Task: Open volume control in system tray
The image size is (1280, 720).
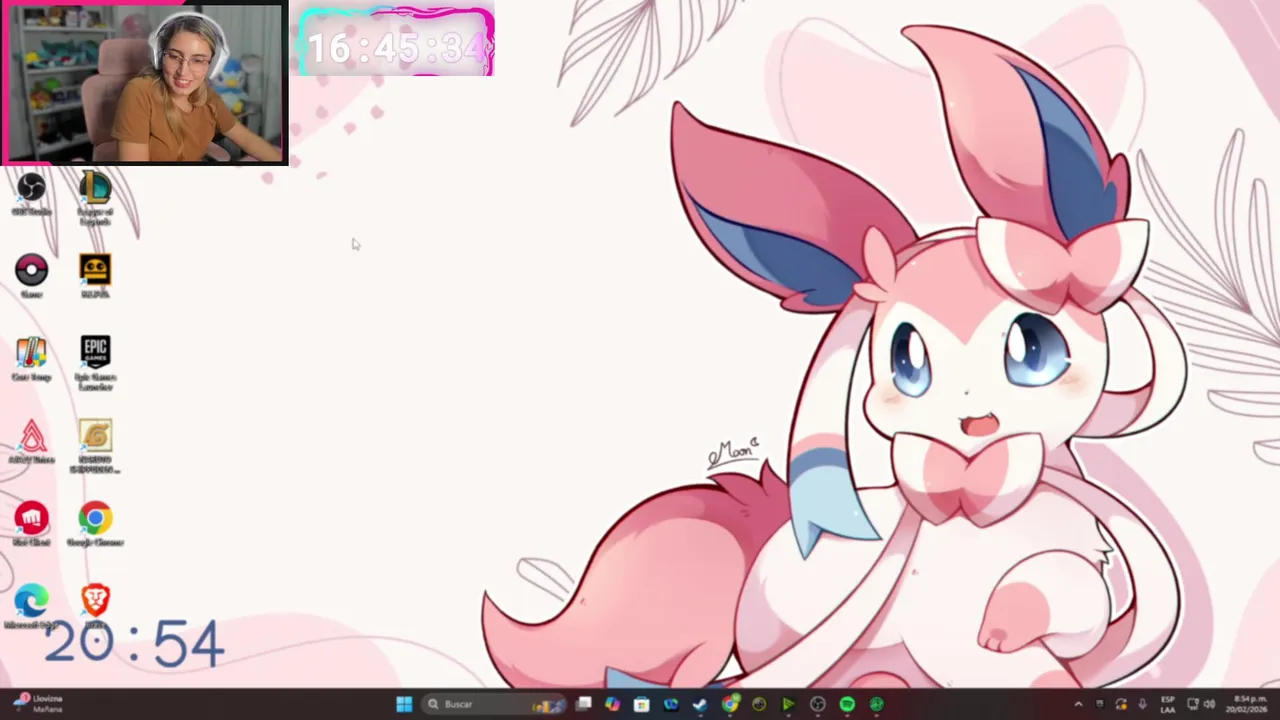Action: [1209, 704]
